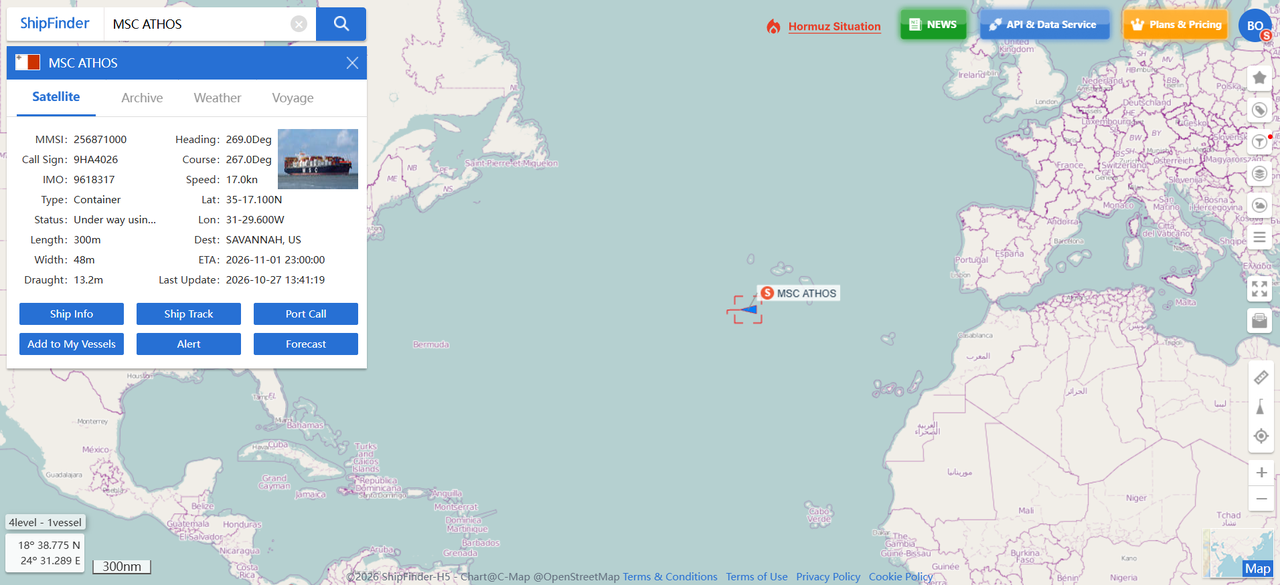1280x585 pixels.
Task: Click the status text Under way usin...
Action: (114, 220)
